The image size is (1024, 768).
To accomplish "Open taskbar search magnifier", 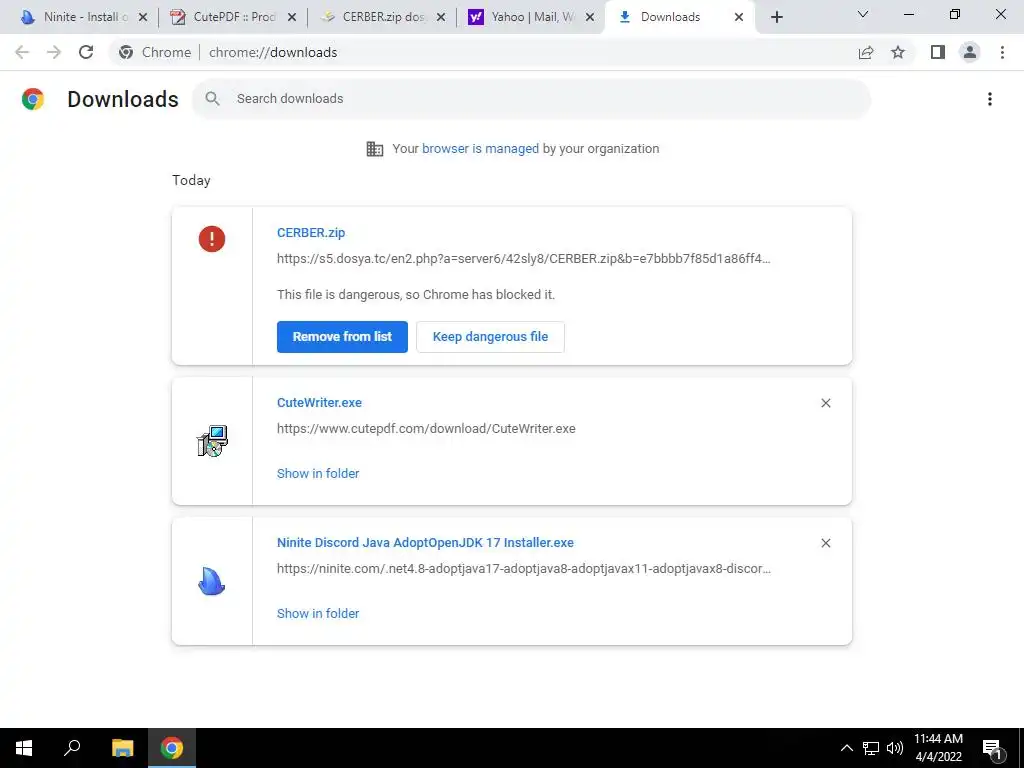I will coord(72,748).
